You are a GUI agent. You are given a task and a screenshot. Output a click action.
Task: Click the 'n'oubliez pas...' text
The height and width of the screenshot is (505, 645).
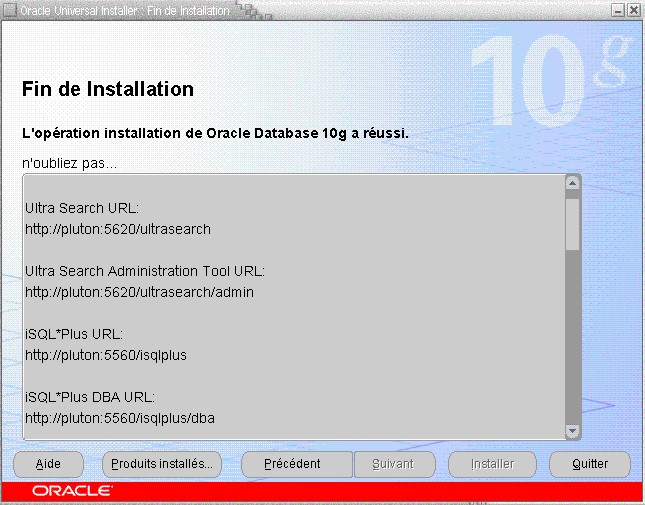70,164
